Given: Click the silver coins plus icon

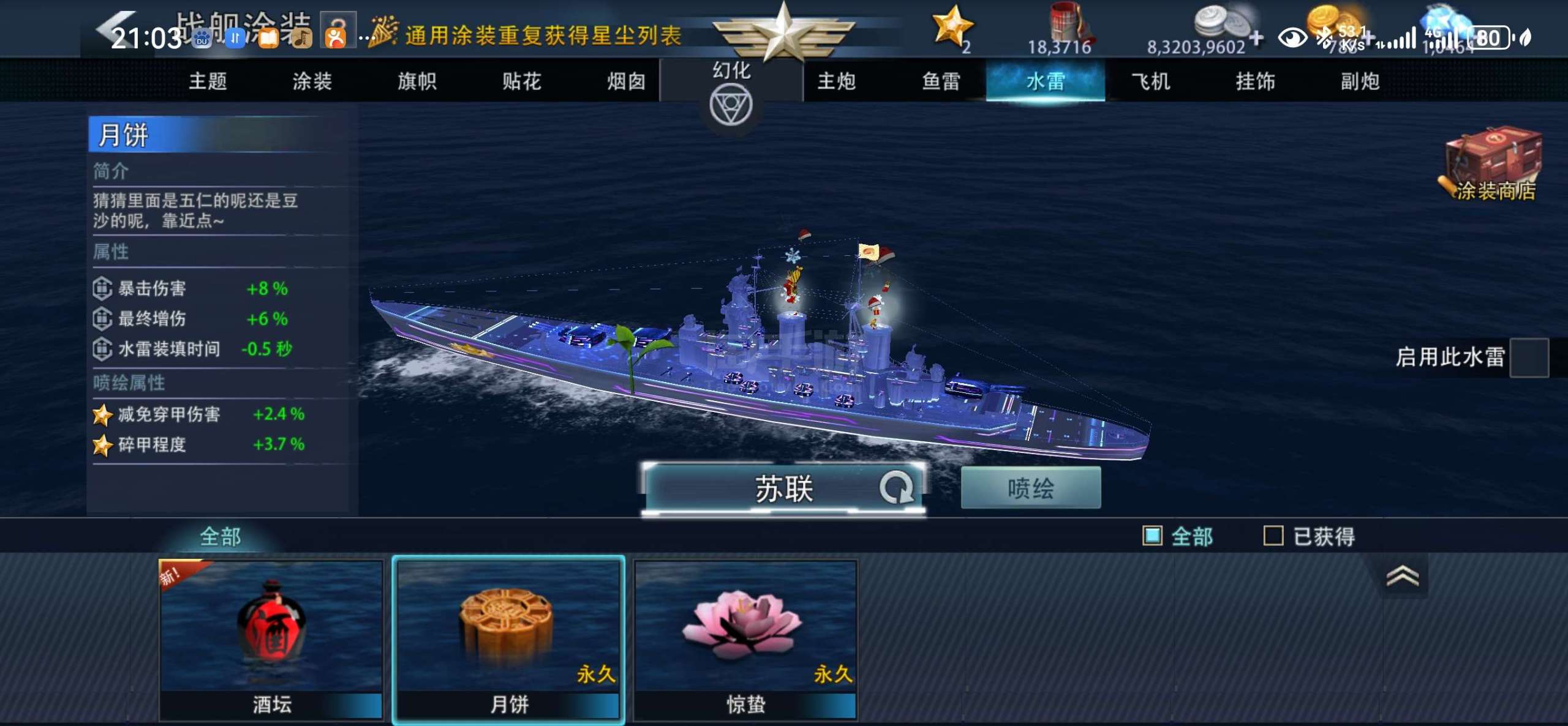Looking at the screenshot, I should coord(1256,39).
